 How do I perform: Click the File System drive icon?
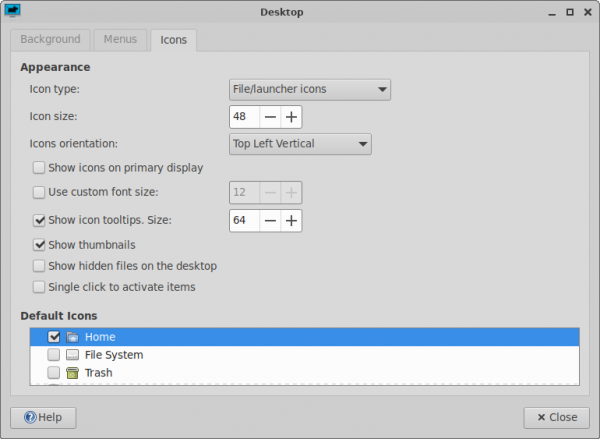(72, 355)
